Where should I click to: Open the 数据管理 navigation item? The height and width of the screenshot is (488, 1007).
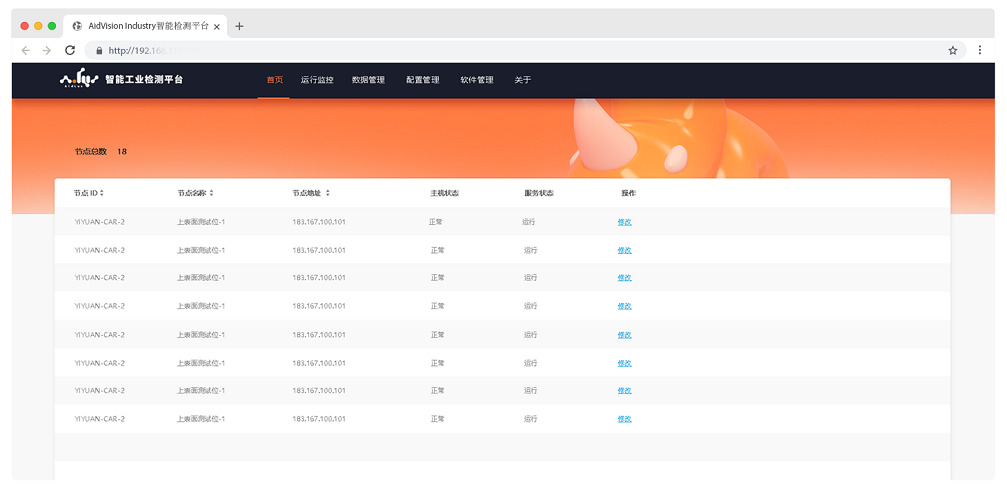click(369, 80)
